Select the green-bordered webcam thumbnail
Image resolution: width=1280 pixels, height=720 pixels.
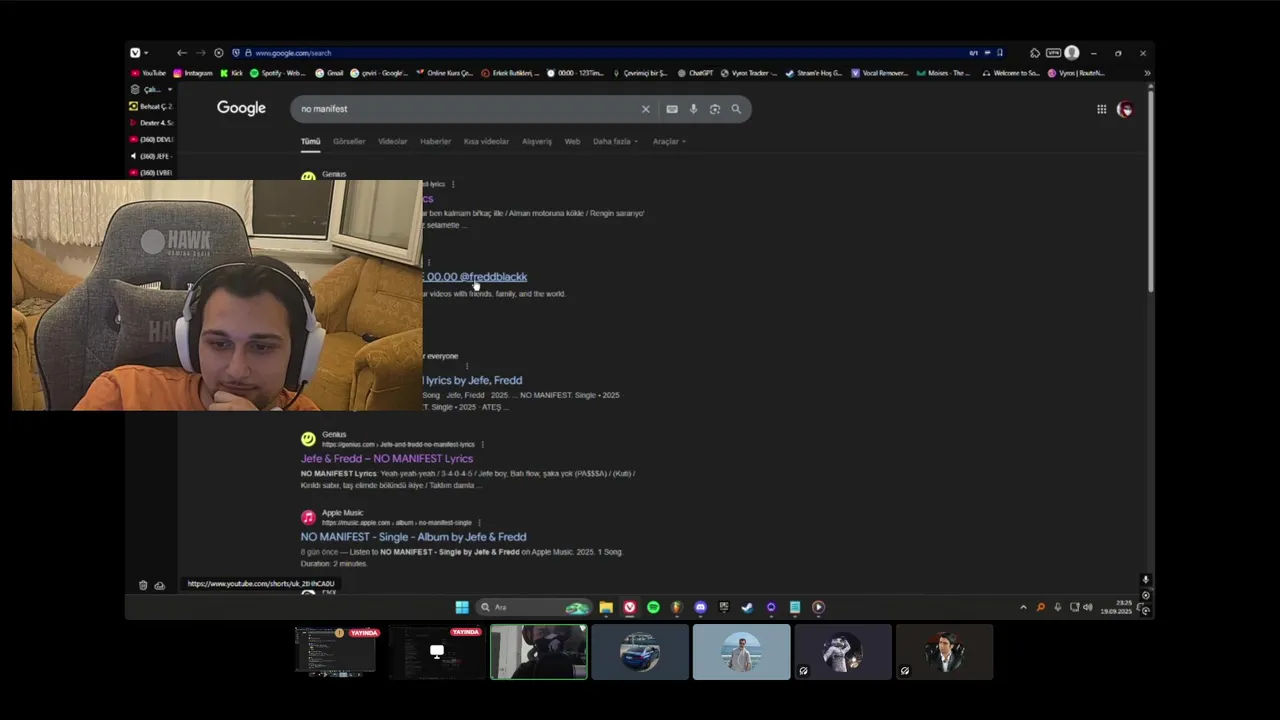(x=539, y=652)
